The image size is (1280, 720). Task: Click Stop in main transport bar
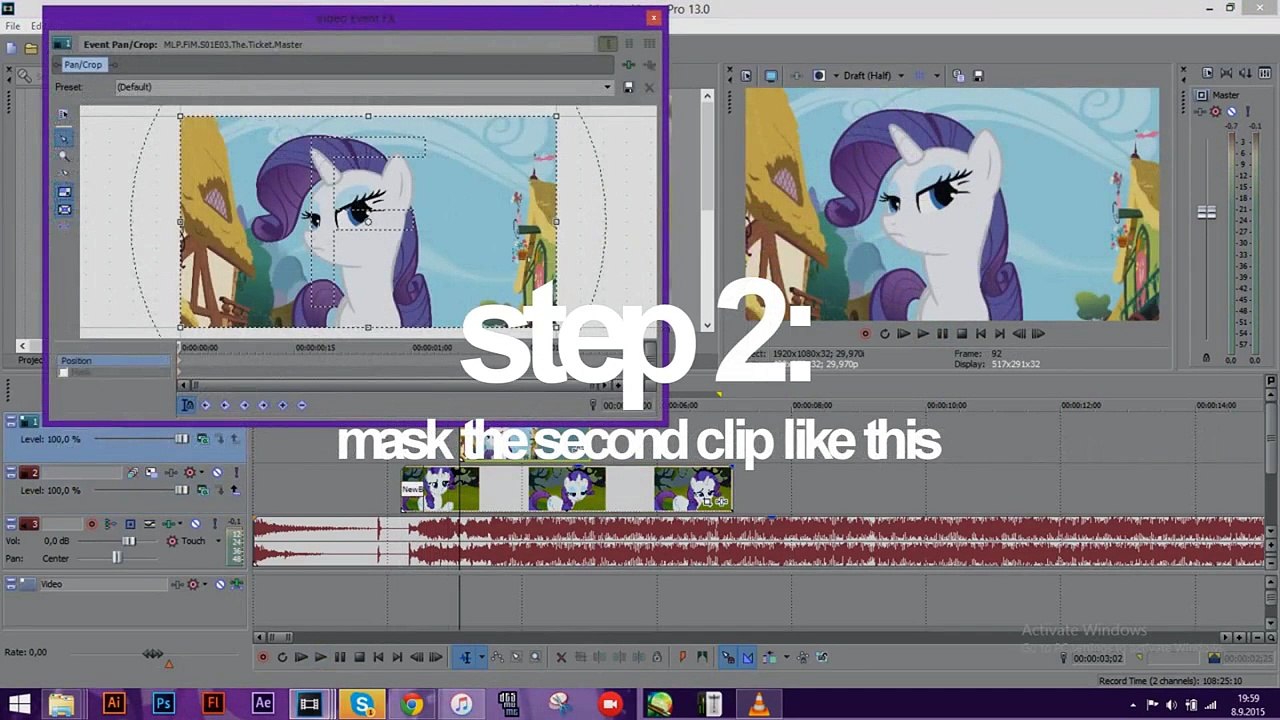359,657
